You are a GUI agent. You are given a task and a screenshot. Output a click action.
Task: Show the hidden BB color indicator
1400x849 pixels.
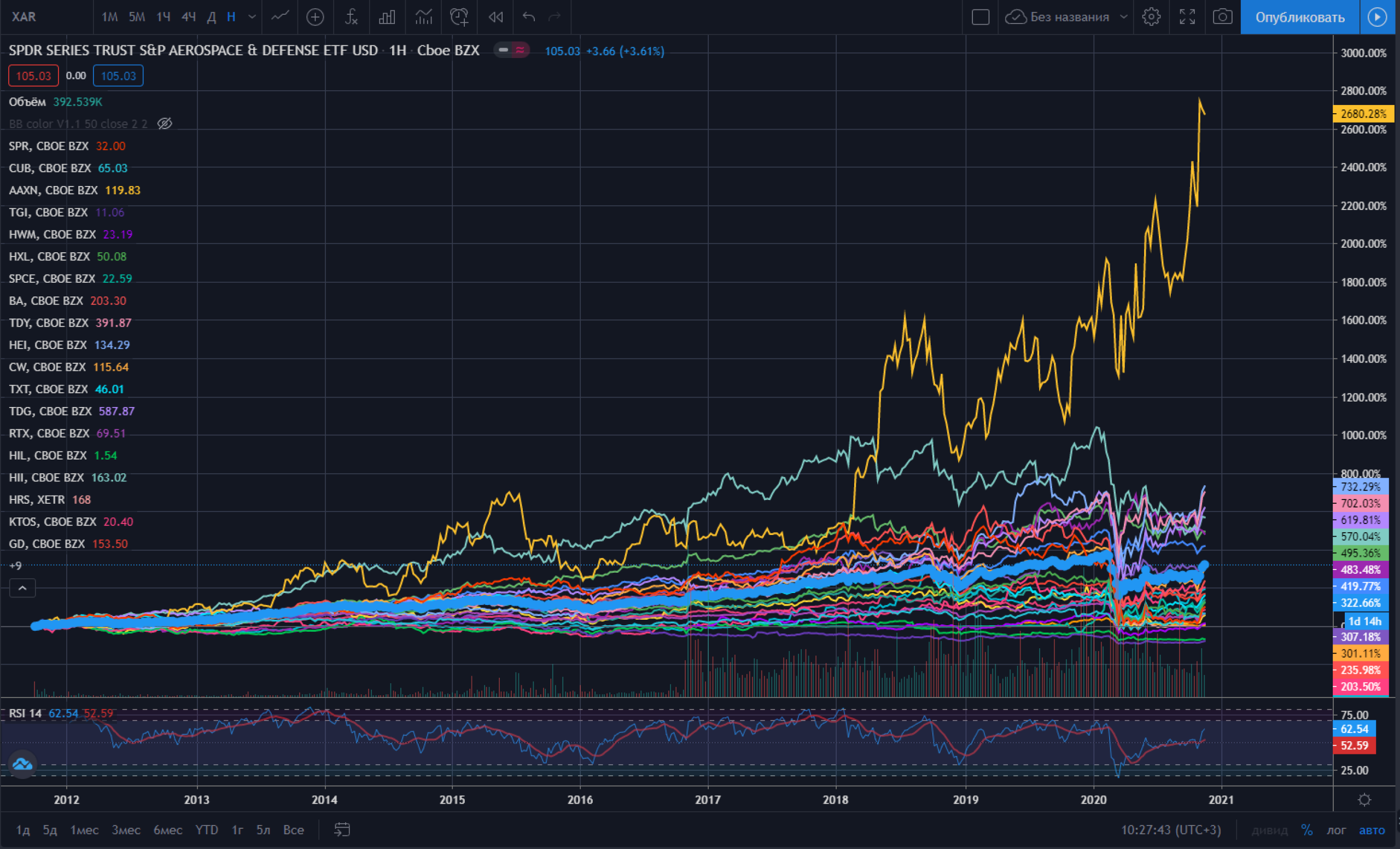coord(165,123)
